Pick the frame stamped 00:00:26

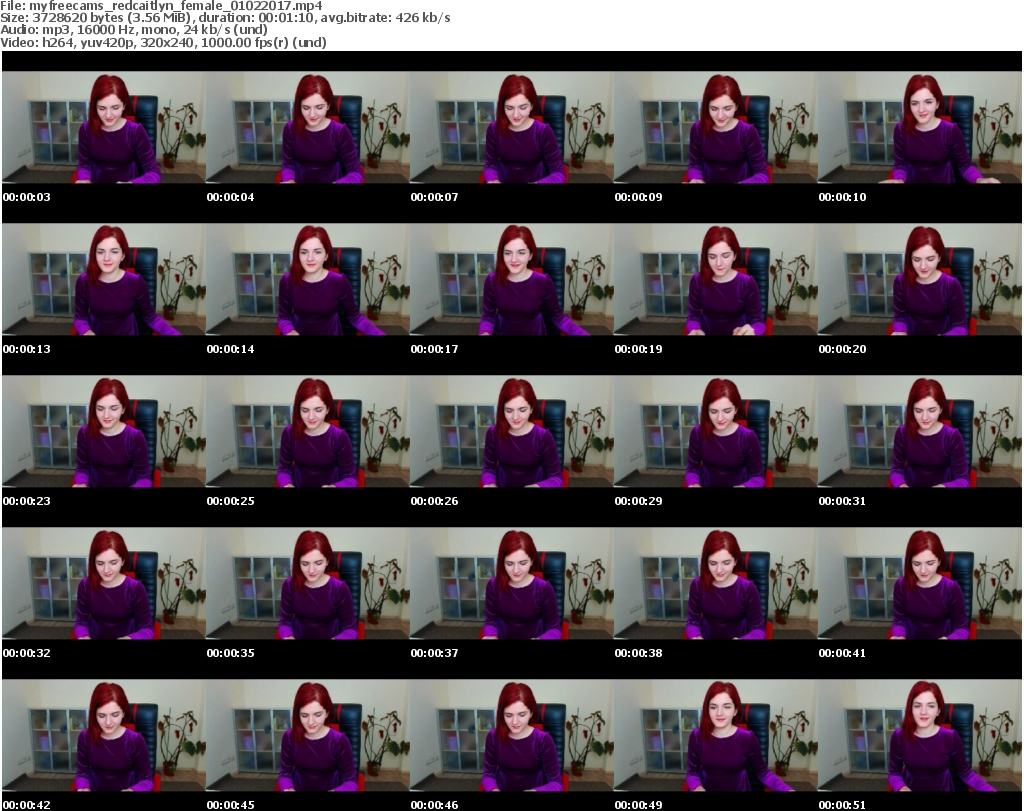[x=512, y=432]
